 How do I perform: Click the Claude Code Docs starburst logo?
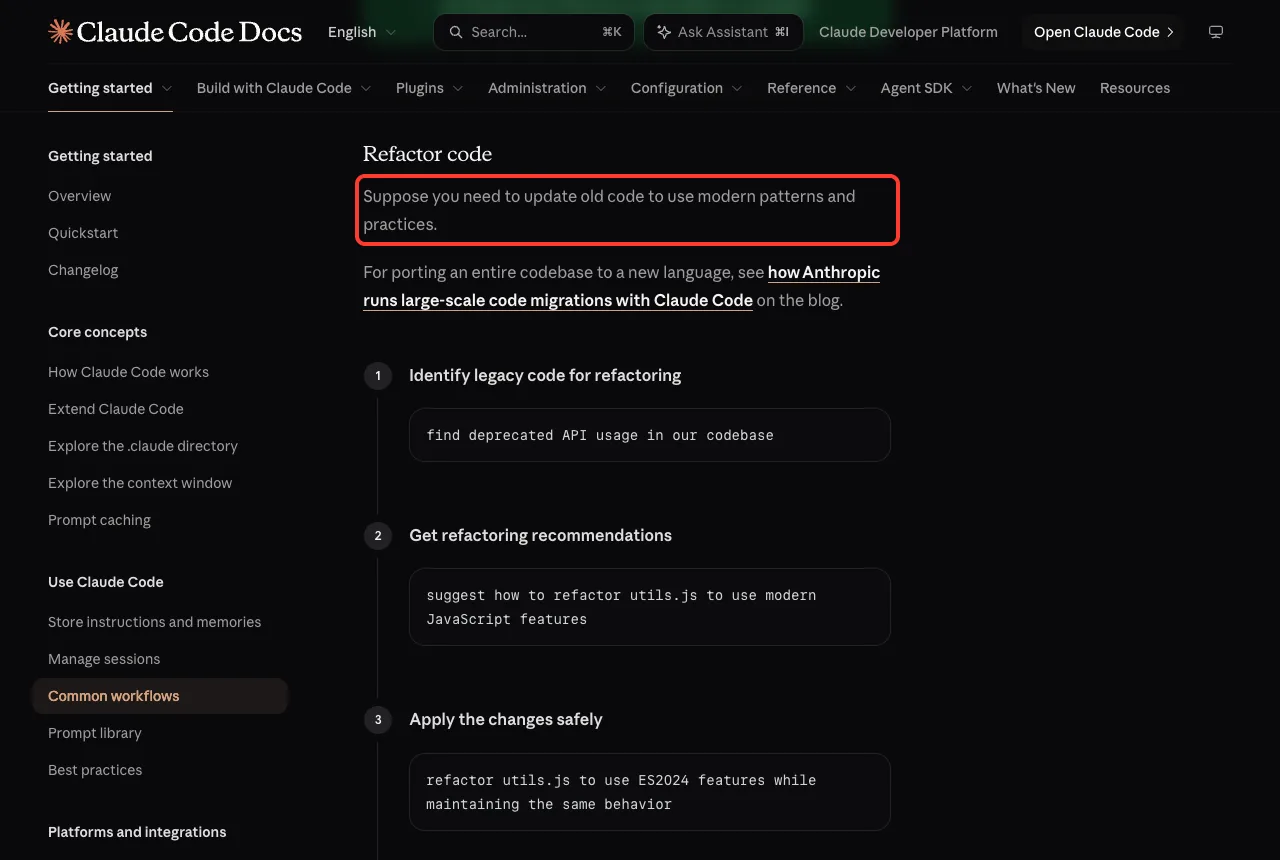pos(60,32)
